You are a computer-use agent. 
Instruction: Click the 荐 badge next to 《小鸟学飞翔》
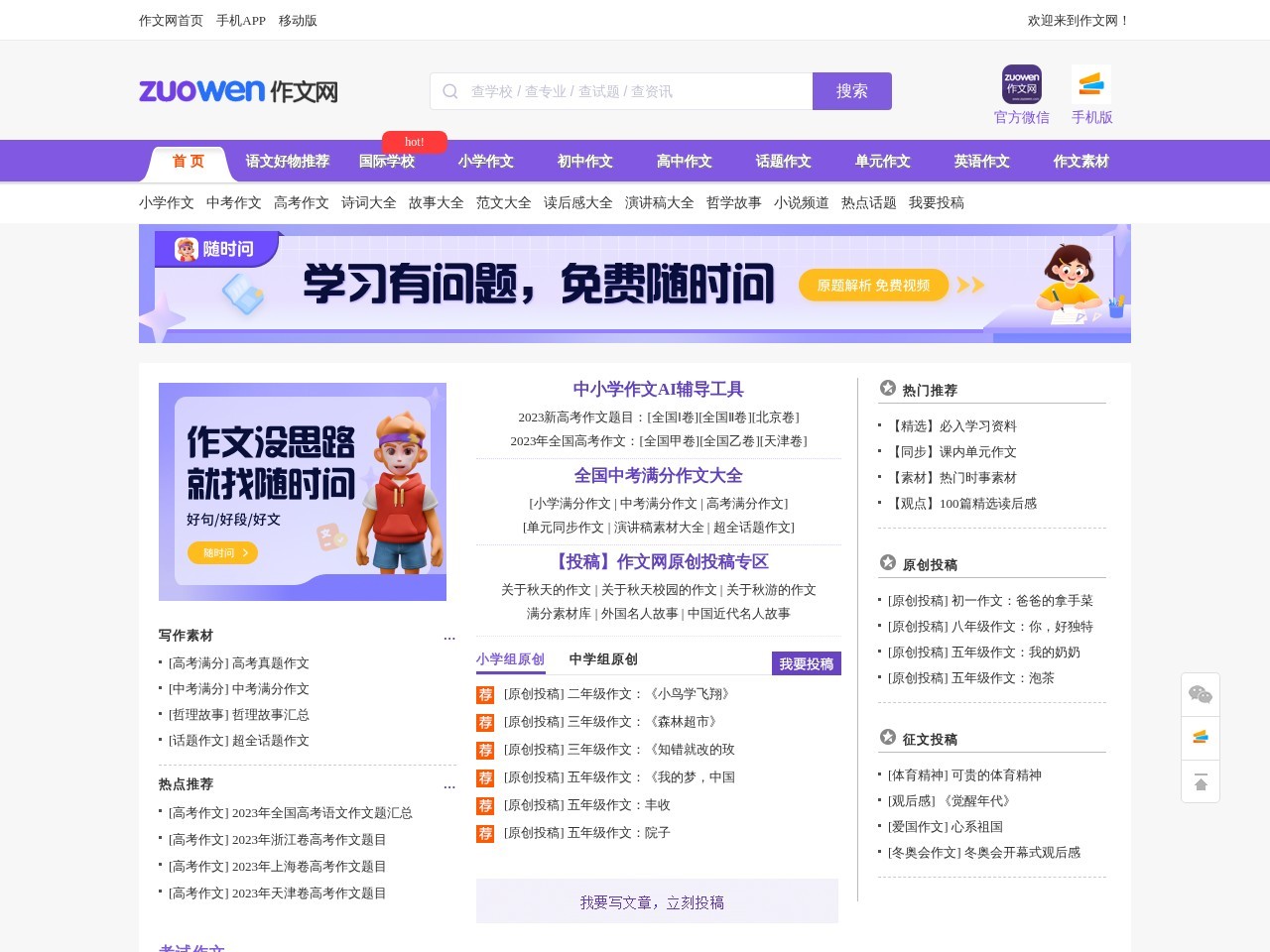pos(485,695)
